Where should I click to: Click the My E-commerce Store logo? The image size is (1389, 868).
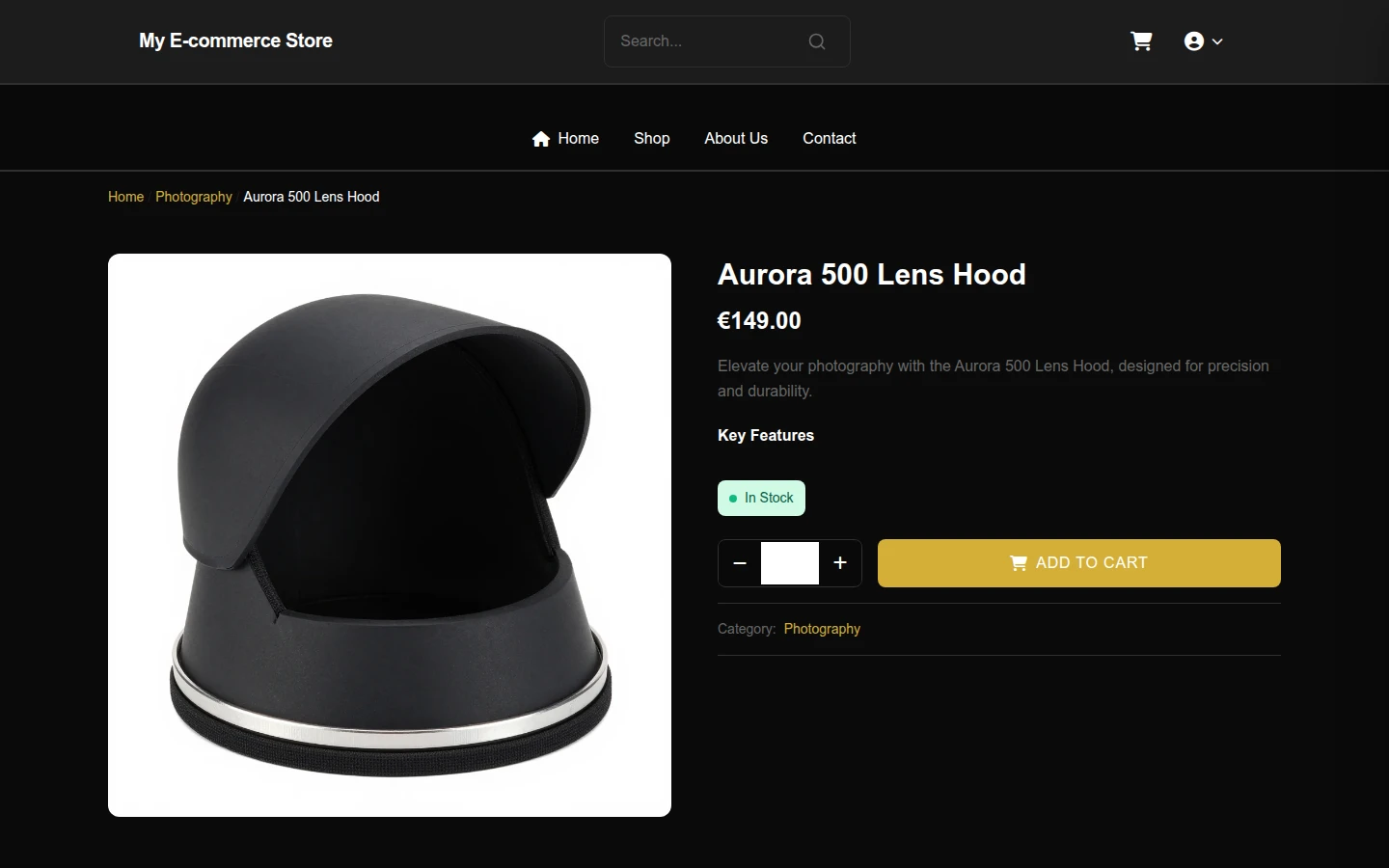click(235, 41)
